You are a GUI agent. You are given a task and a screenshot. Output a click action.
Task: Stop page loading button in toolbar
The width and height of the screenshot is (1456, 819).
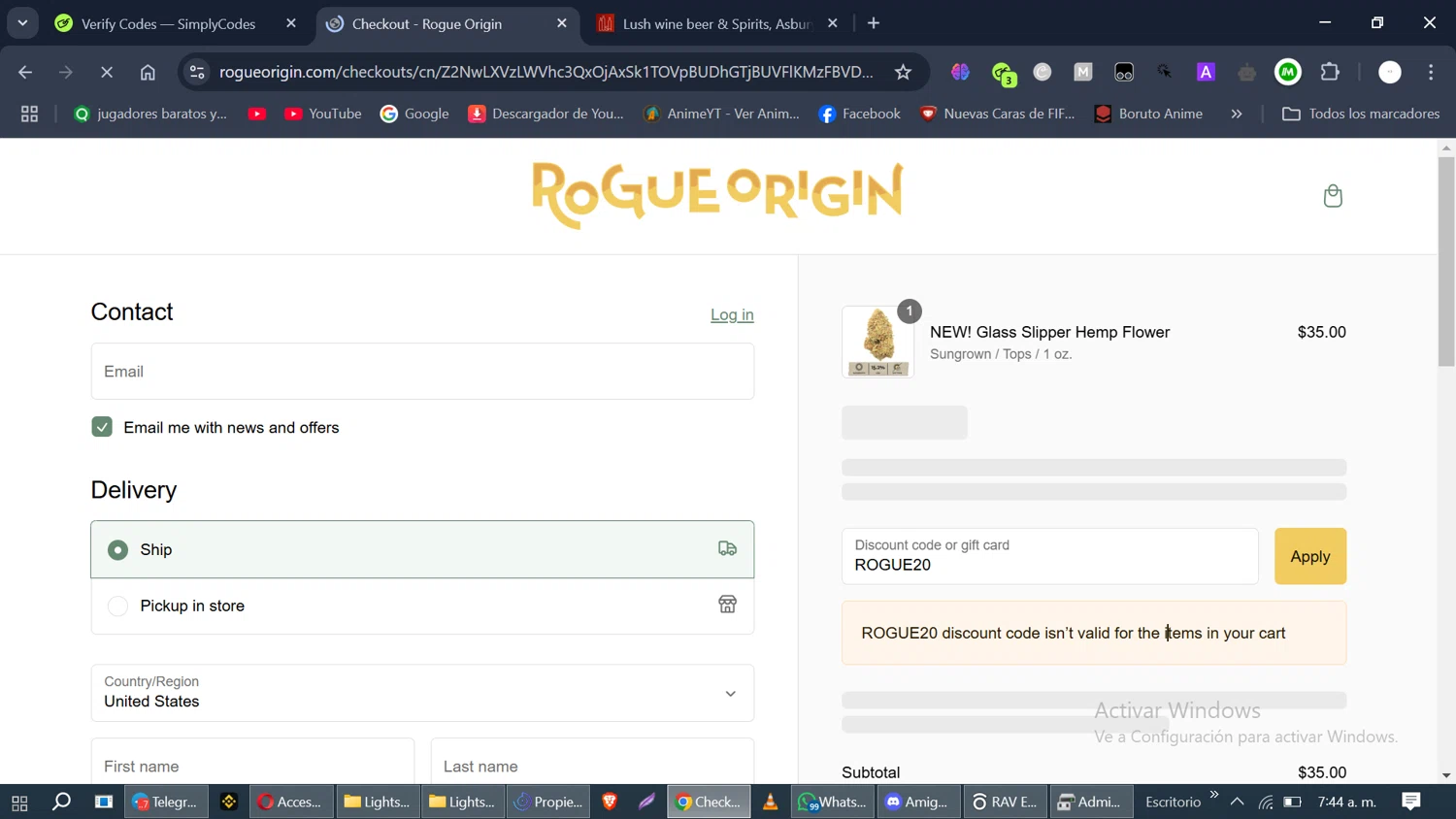[x=107, y=72]
